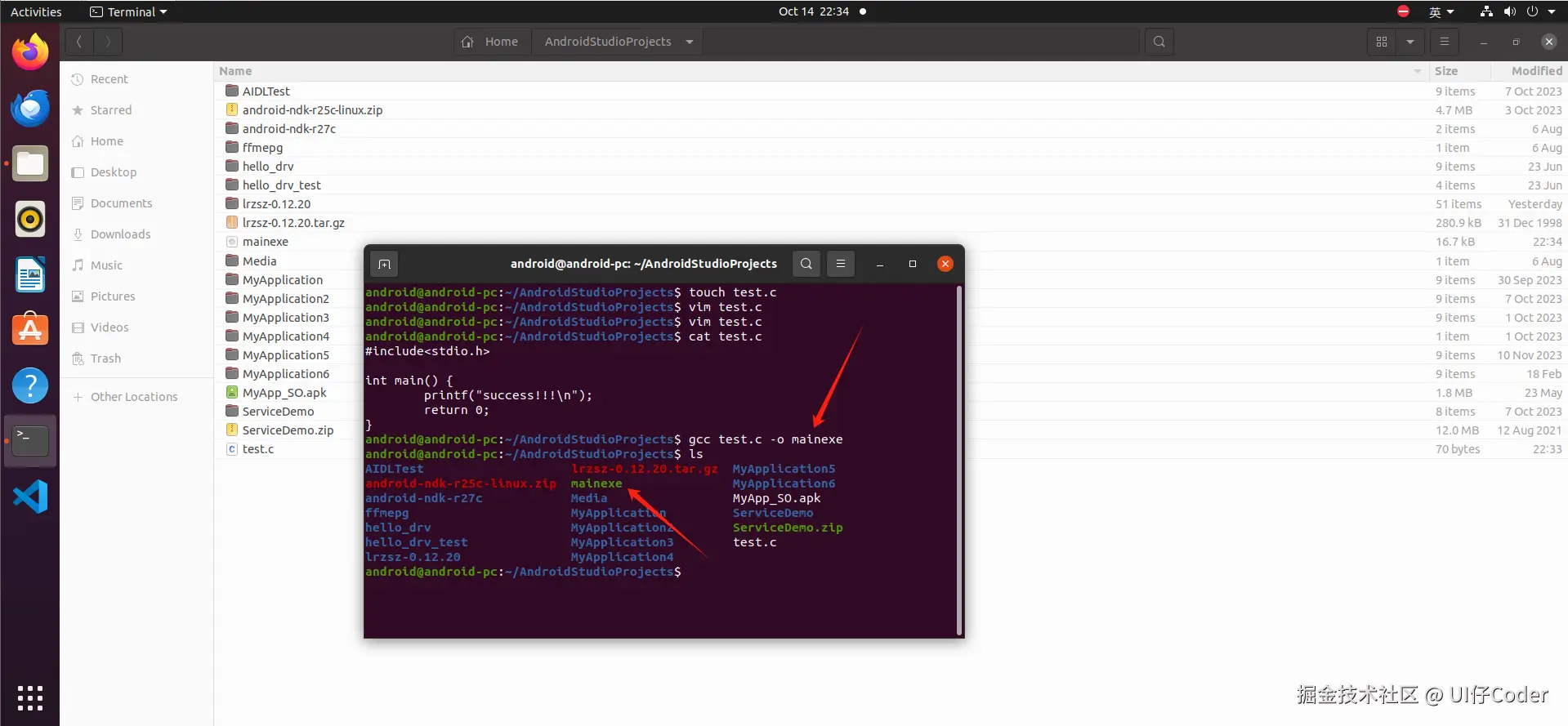Select the AIDLTest folder row
This screenshot has height=726, width=1568.
click(891, 91)
